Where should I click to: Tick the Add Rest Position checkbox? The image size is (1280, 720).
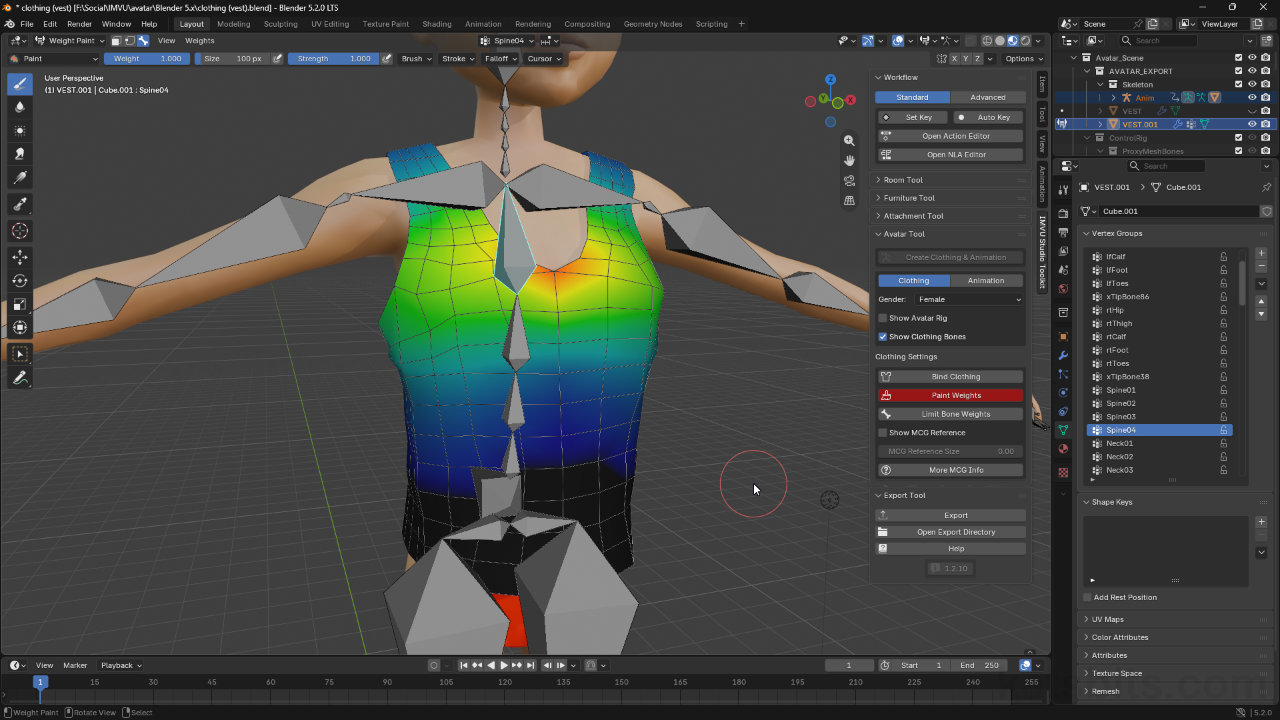point(1088,597)
